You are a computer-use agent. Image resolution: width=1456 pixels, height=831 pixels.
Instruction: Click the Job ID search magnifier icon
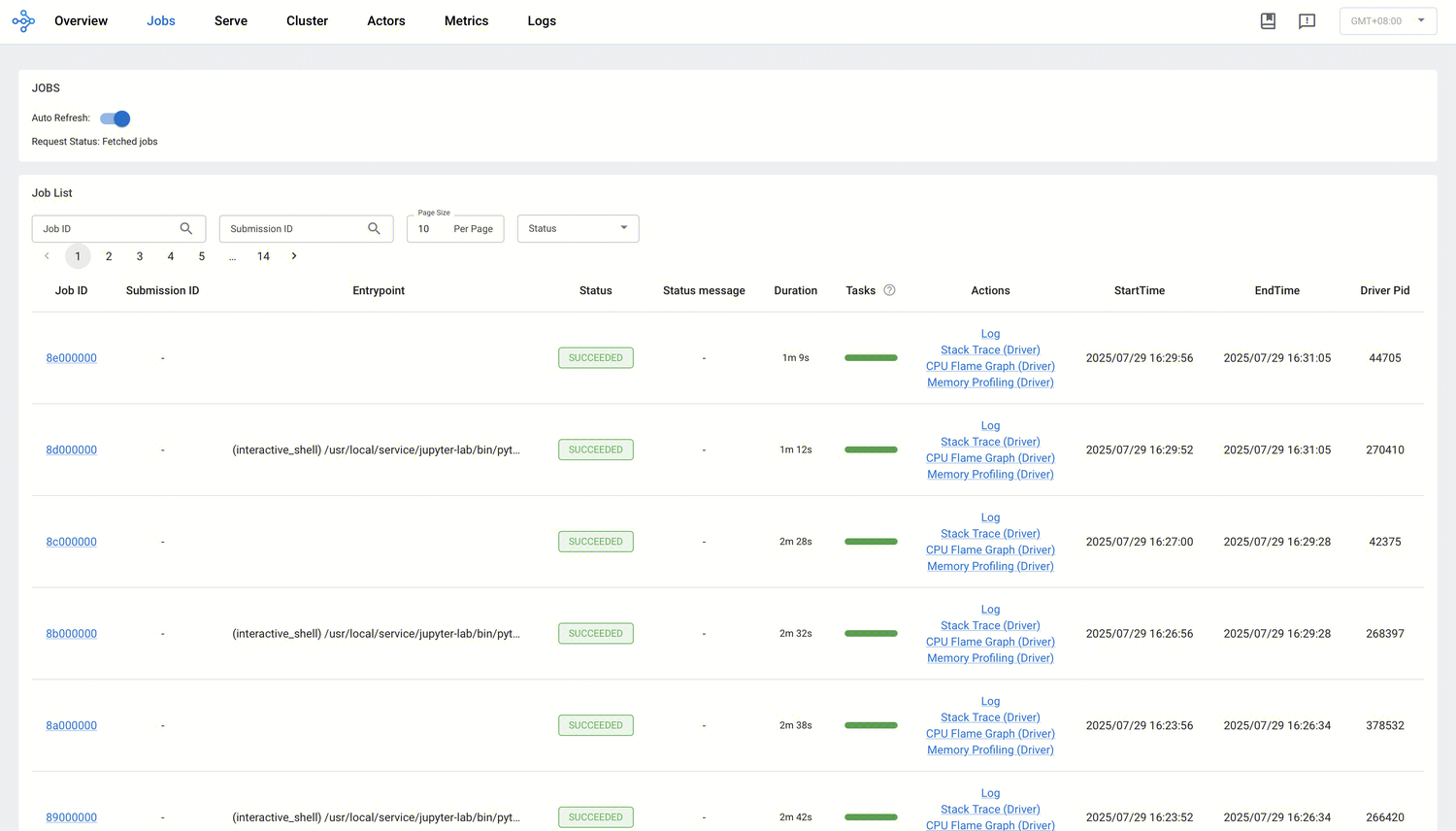tap(186, 228)
